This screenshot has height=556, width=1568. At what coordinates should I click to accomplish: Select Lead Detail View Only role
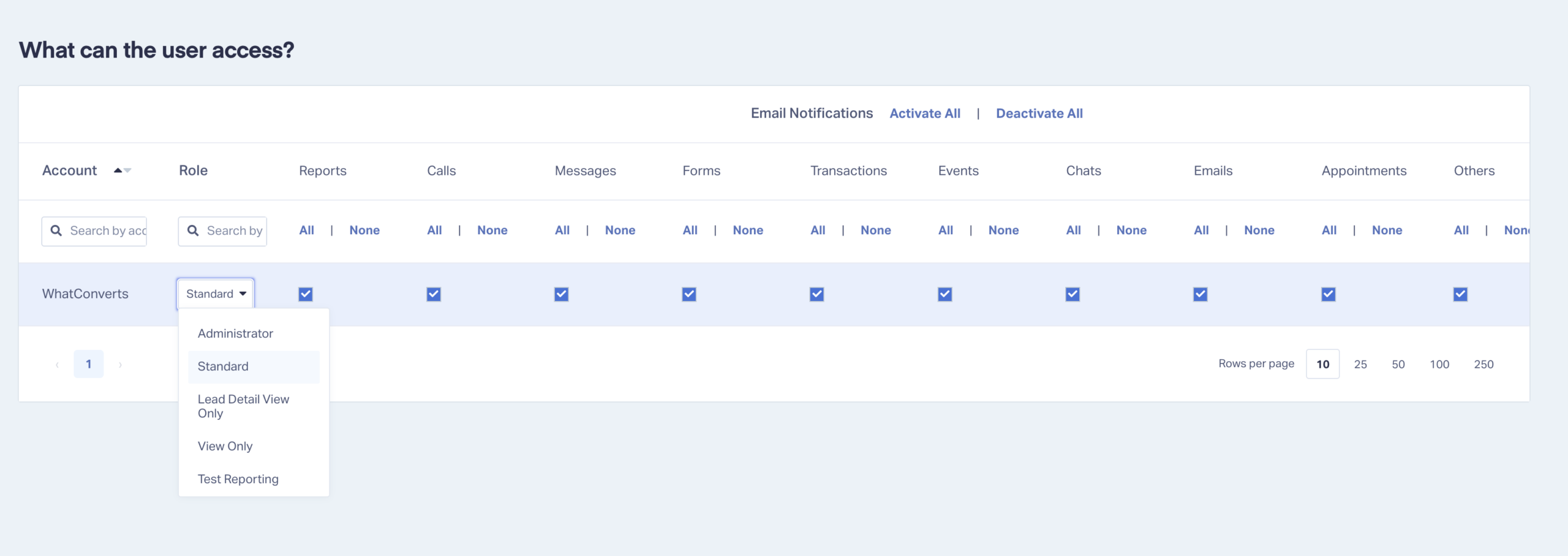254,406
